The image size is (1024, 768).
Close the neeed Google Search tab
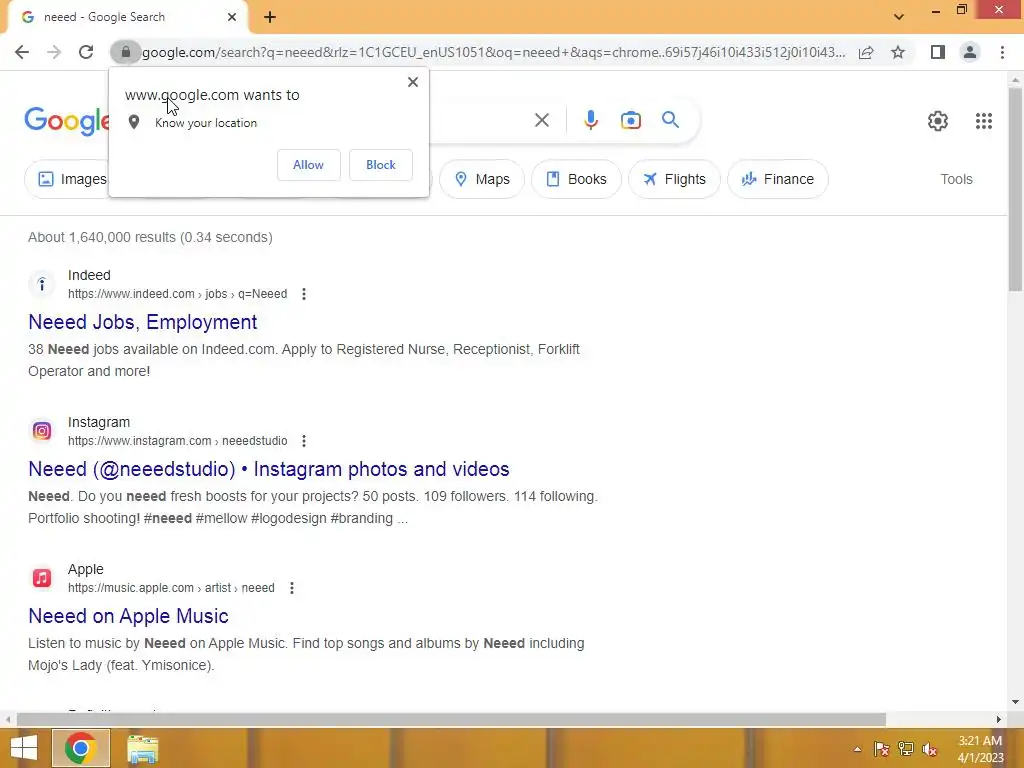[232, 17]
